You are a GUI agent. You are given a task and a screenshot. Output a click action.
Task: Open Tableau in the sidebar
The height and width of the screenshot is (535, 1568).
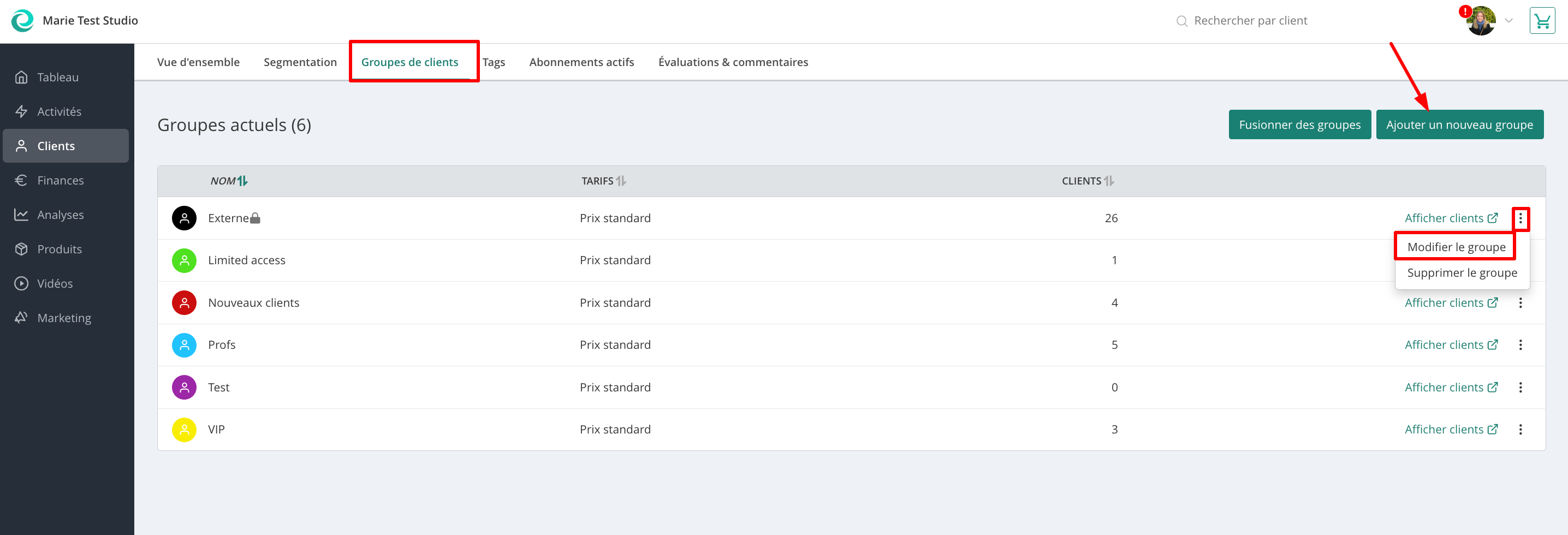(x=66, y=78)
